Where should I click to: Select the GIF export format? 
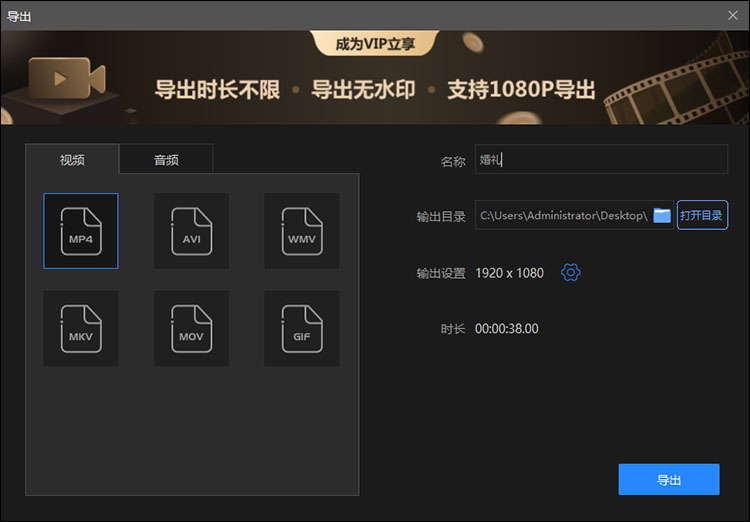pos(302,328)
